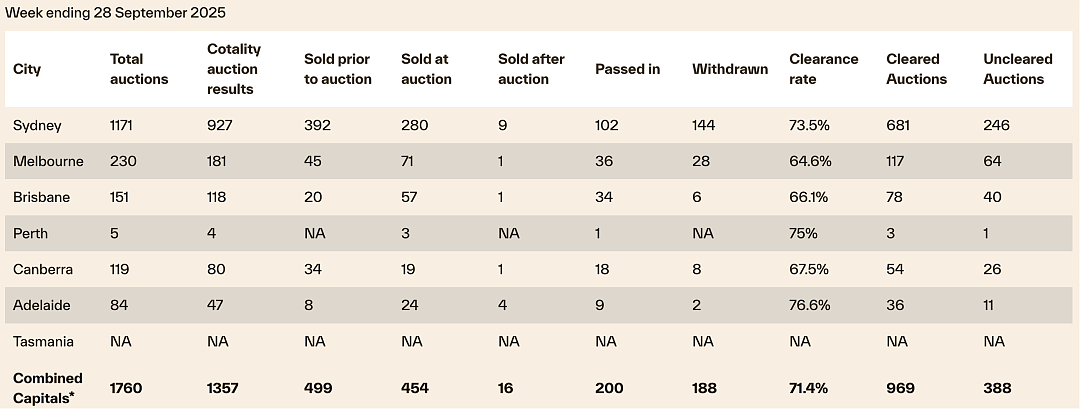Click the Passed in column header
Screen dimensions: 1080x409
tap(627, 70)
